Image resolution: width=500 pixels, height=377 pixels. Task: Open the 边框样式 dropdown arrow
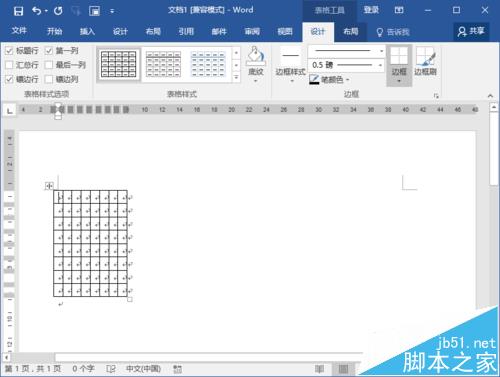click(291, 81)
